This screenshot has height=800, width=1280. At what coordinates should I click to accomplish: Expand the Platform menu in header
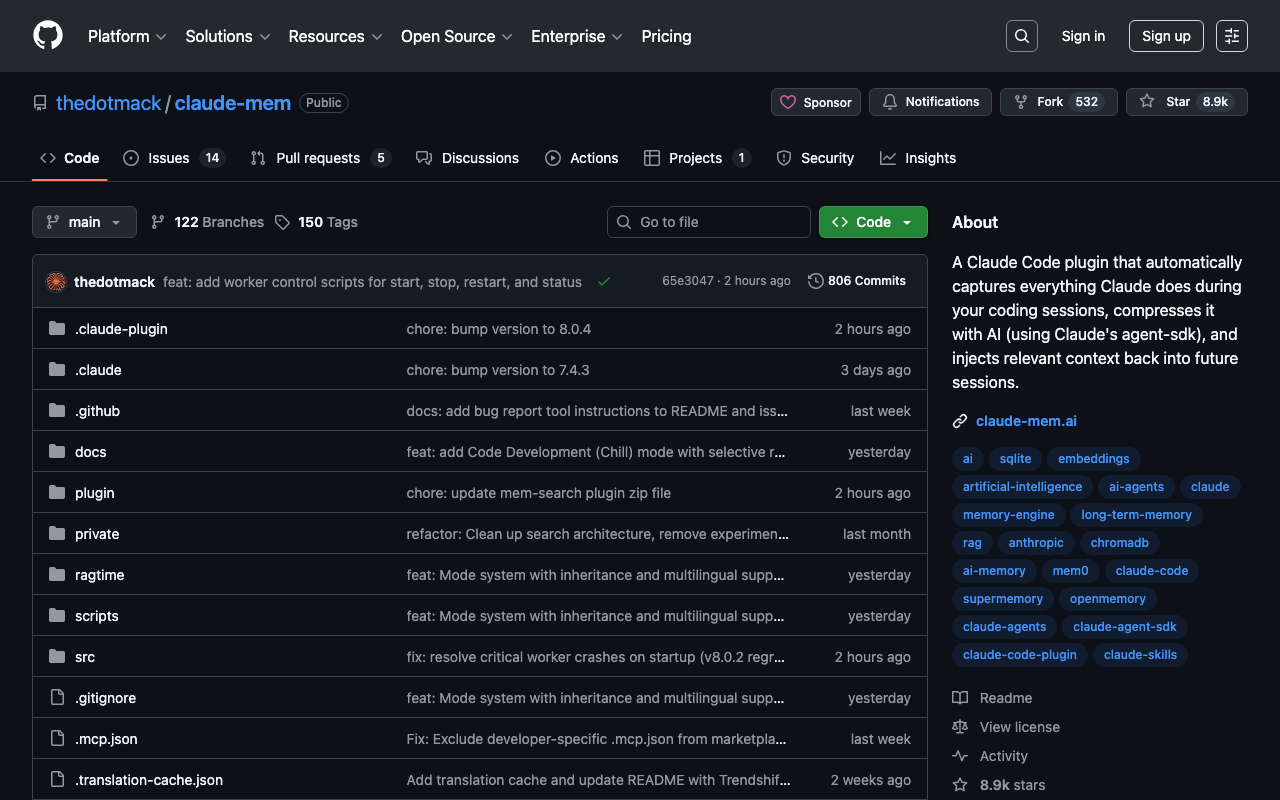click(126, 36)
